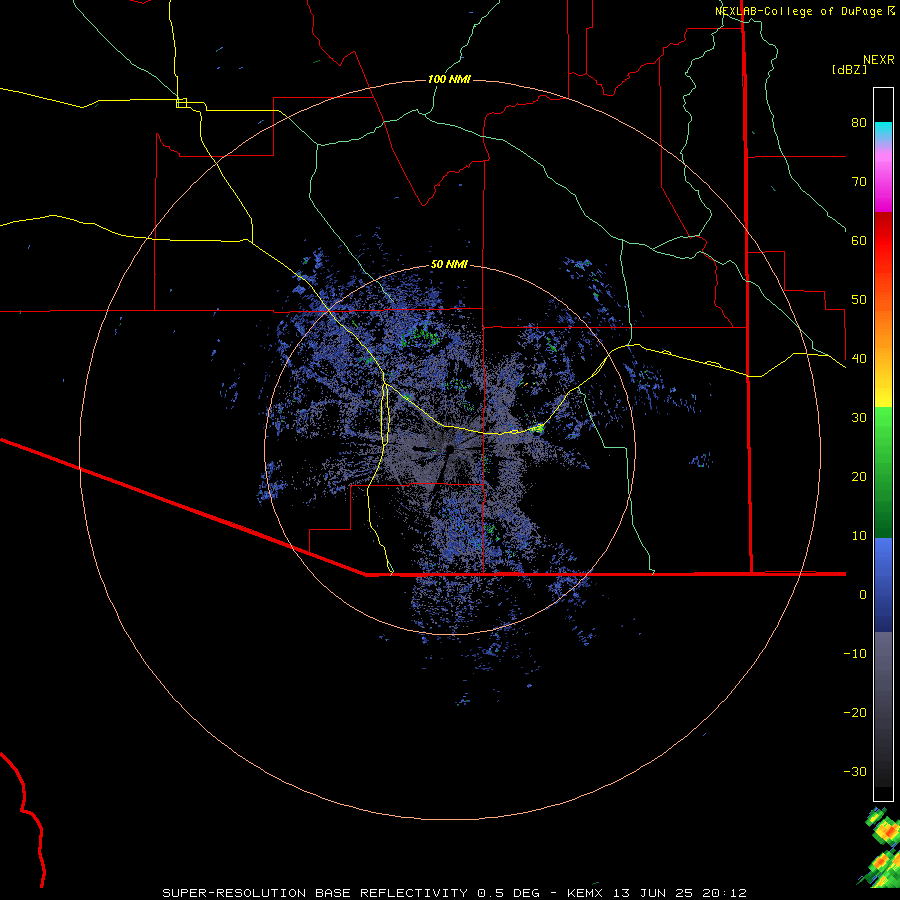Click the "NEXR" label above the color bar
This screenshot has width=900, height=900.
click(878, 60)
